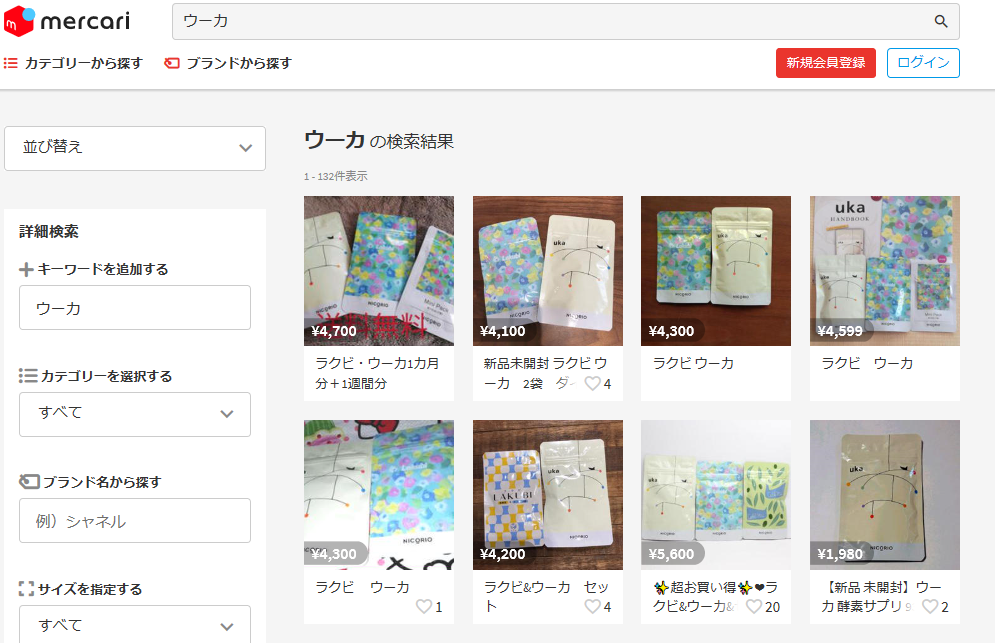Open the カテゴリーを選択する すべて dropdown
The width and height of the screenshot is (995, 643).
tap(135, 414)
